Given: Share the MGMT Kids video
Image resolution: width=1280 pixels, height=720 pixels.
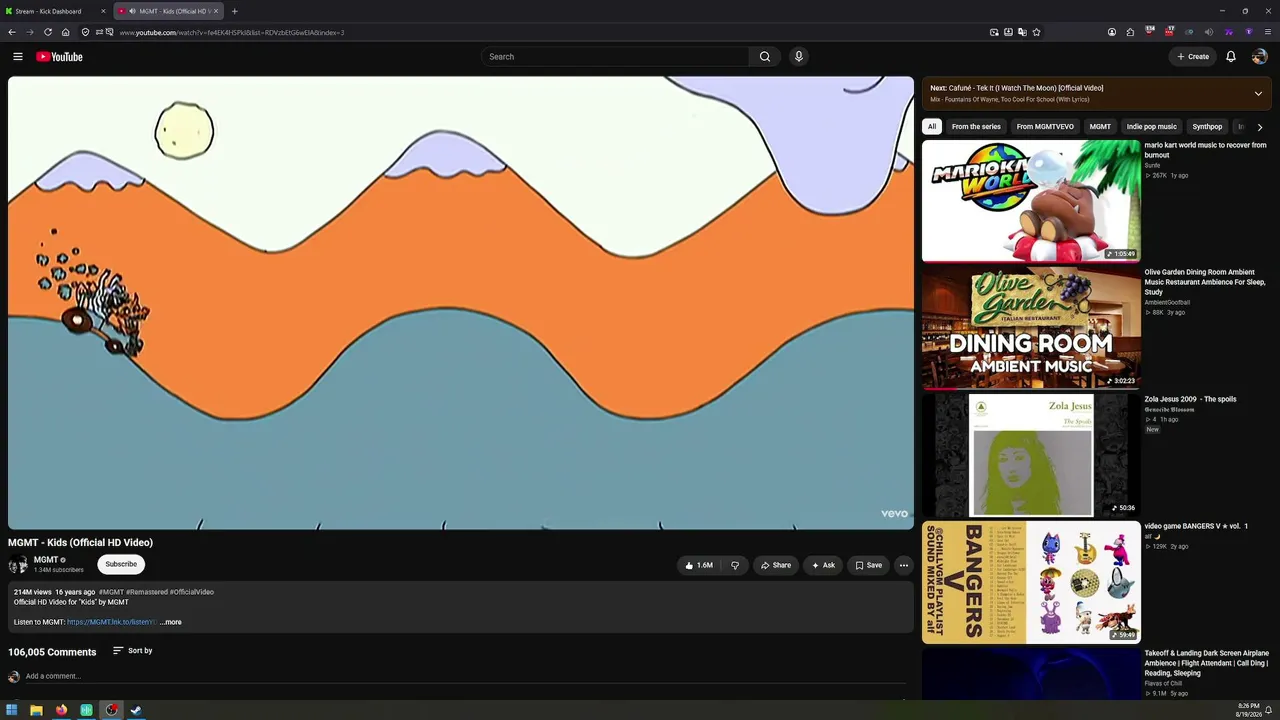Looking at the screenshot, I should coord(776,565).
